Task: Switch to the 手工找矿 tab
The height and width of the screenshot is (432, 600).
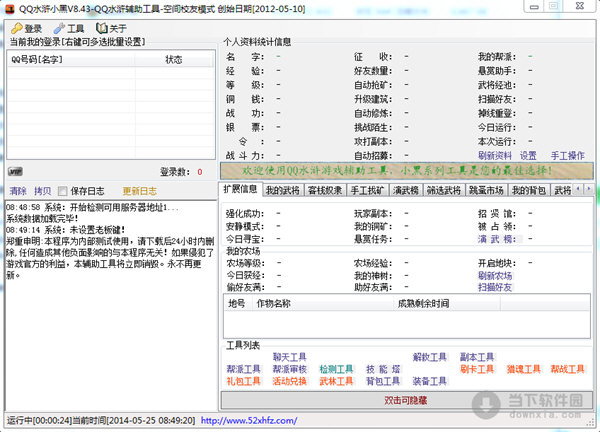Action: click(368, 190)
